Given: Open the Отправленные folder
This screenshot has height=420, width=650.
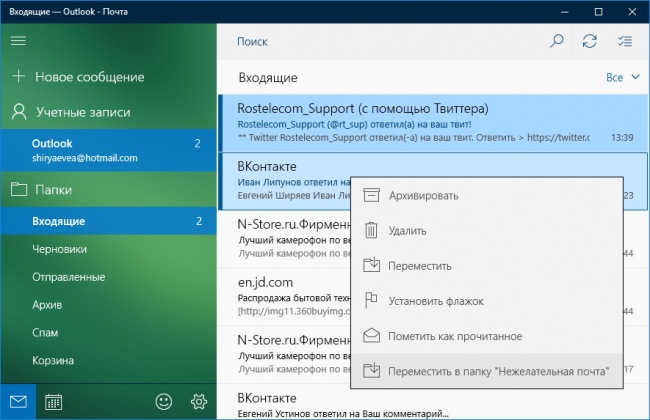Looking at the screenshot, I should pos(108,277).
